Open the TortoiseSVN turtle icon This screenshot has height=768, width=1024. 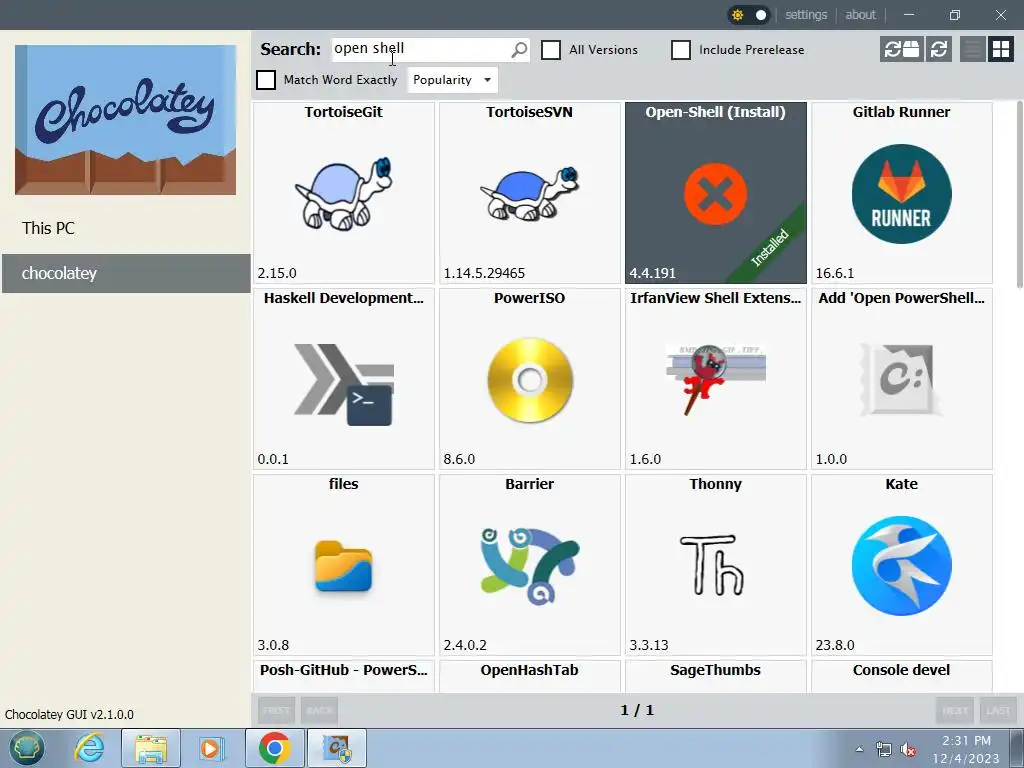pos(530,193)
